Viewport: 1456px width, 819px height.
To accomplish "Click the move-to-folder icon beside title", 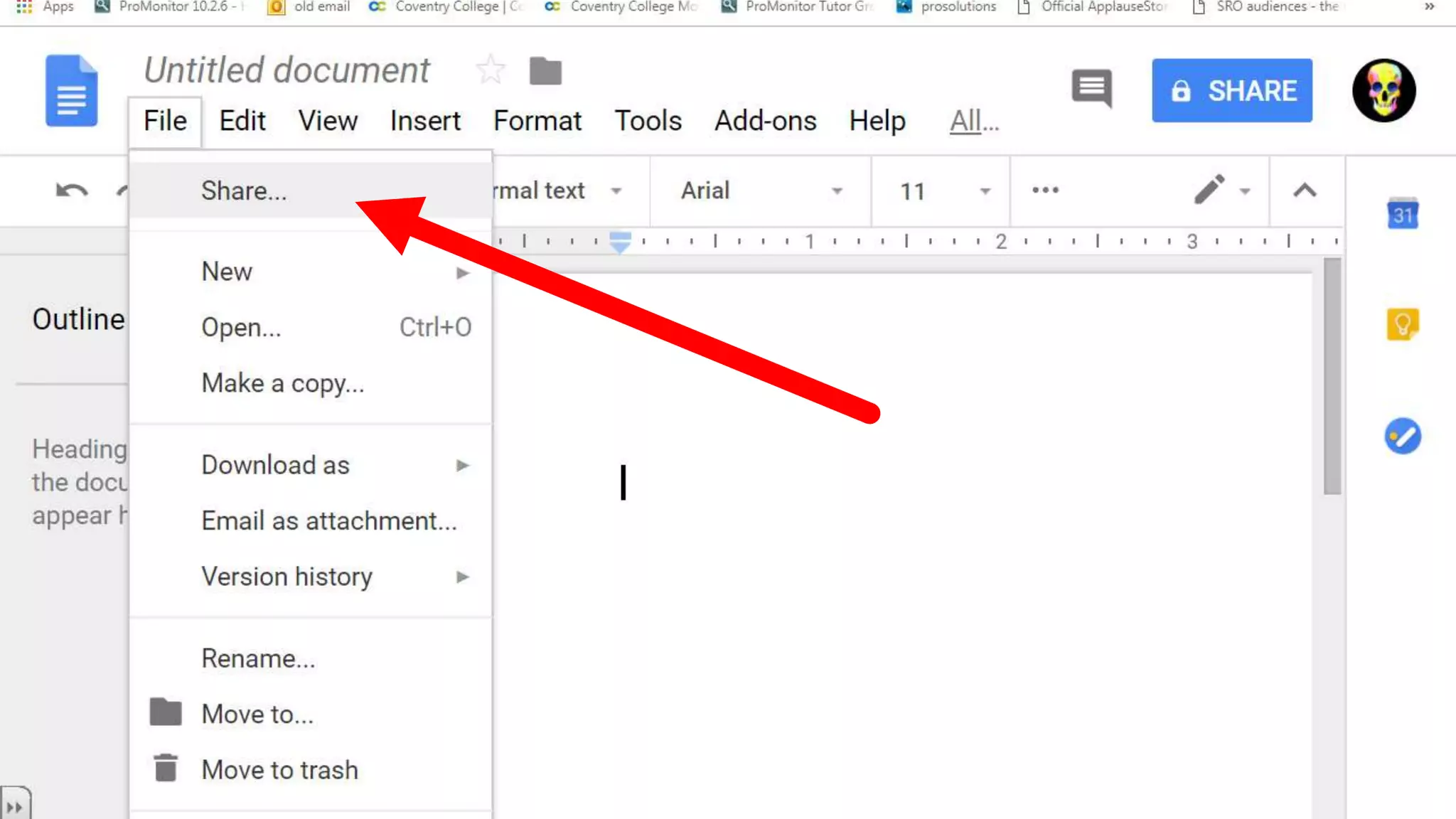I will pos(545,71).
